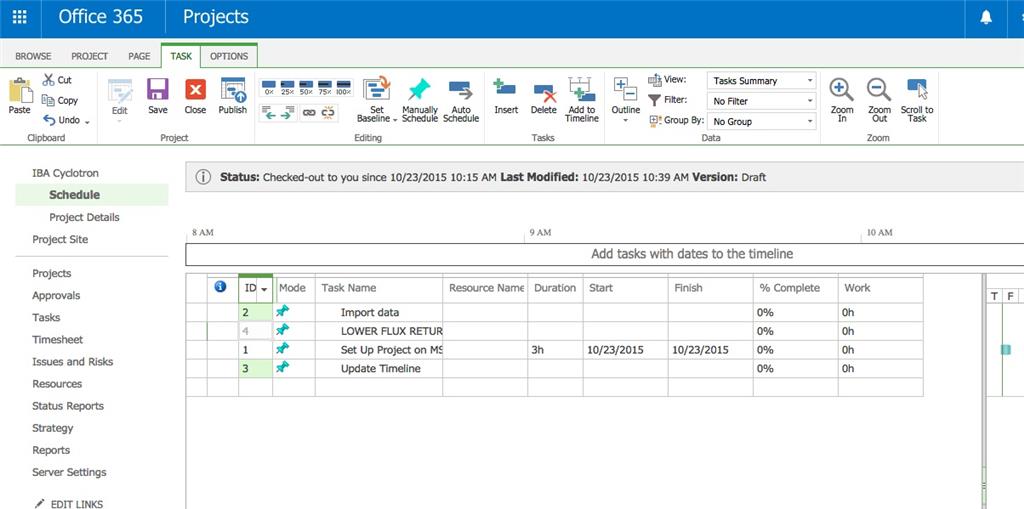Unlink the selected tasks
The image size is (1024, 509).
click(x=328, y=113)
